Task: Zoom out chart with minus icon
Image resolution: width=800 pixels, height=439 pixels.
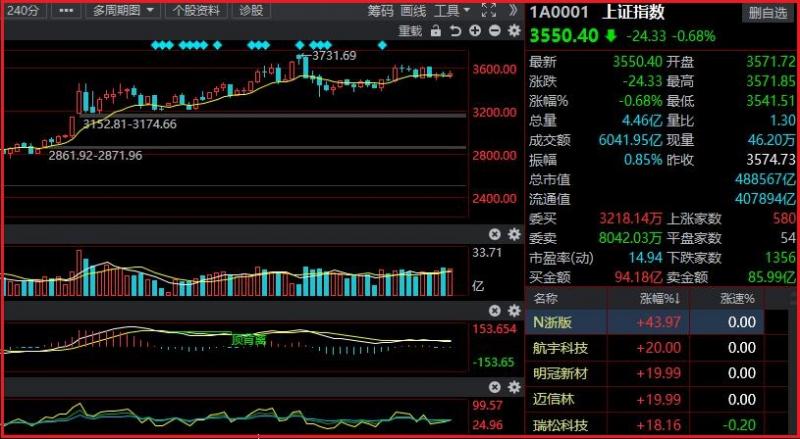Action: (x=494, y=31)
